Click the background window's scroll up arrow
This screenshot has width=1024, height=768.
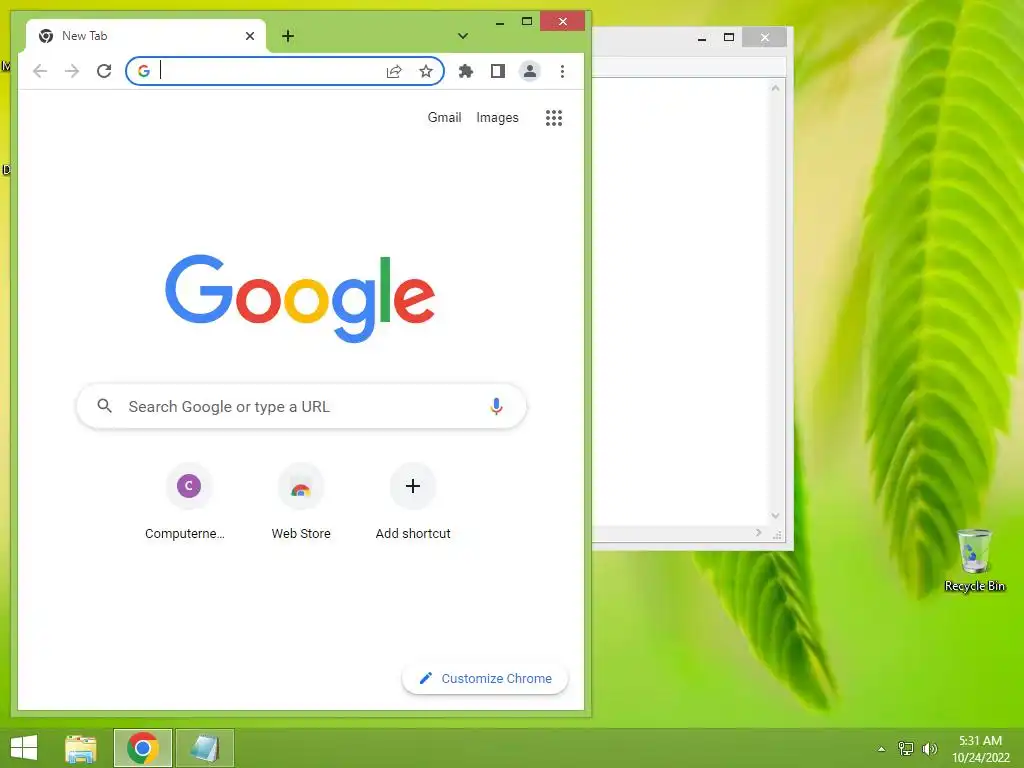(x=775, y=88)
